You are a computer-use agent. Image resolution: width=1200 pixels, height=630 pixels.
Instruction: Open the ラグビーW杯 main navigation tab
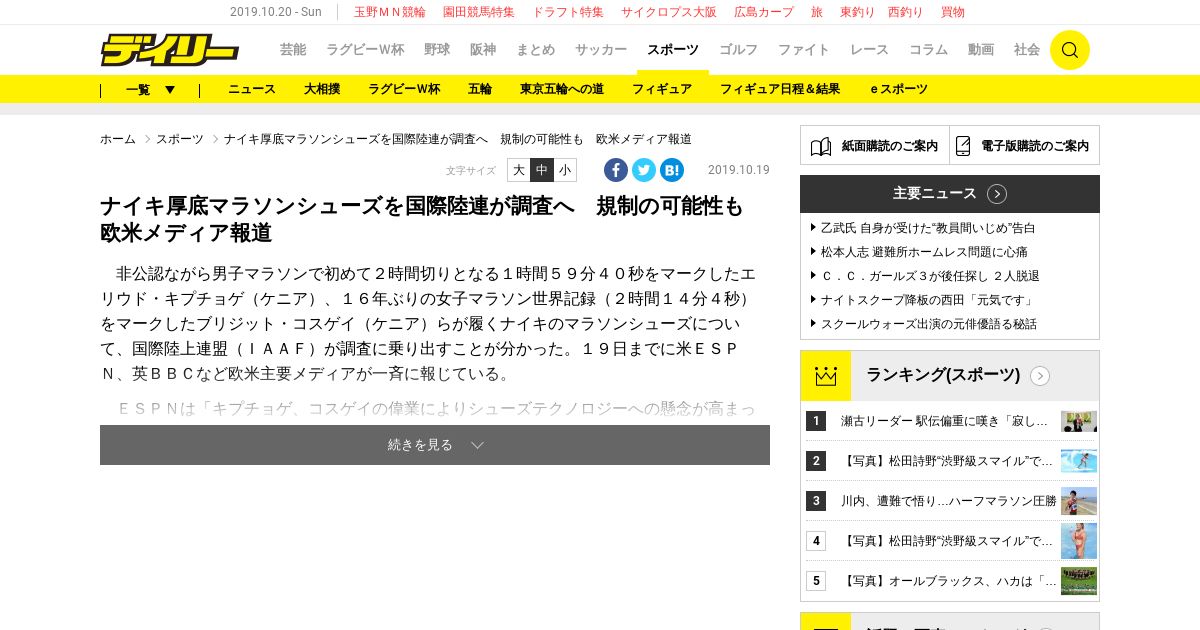(365, 49)
